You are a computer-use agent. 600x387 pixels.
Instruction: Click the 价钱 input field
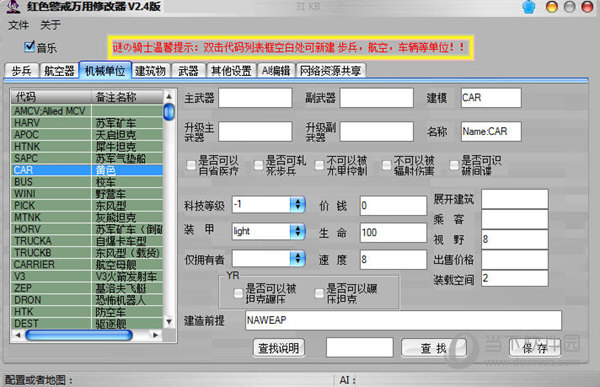[x=393, y=206]
